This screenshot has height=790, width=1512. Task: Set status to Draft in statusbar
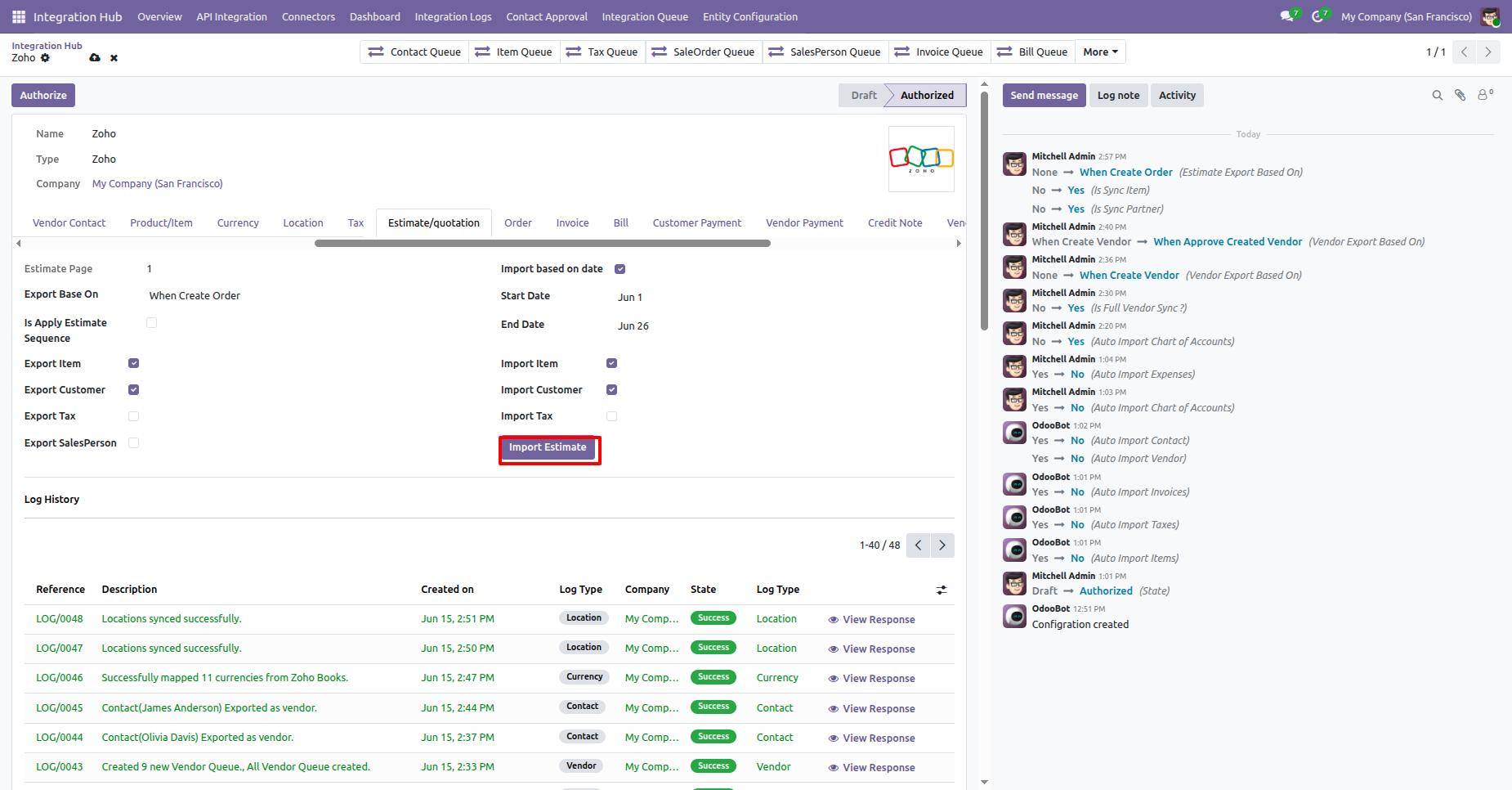coord(863,96)
